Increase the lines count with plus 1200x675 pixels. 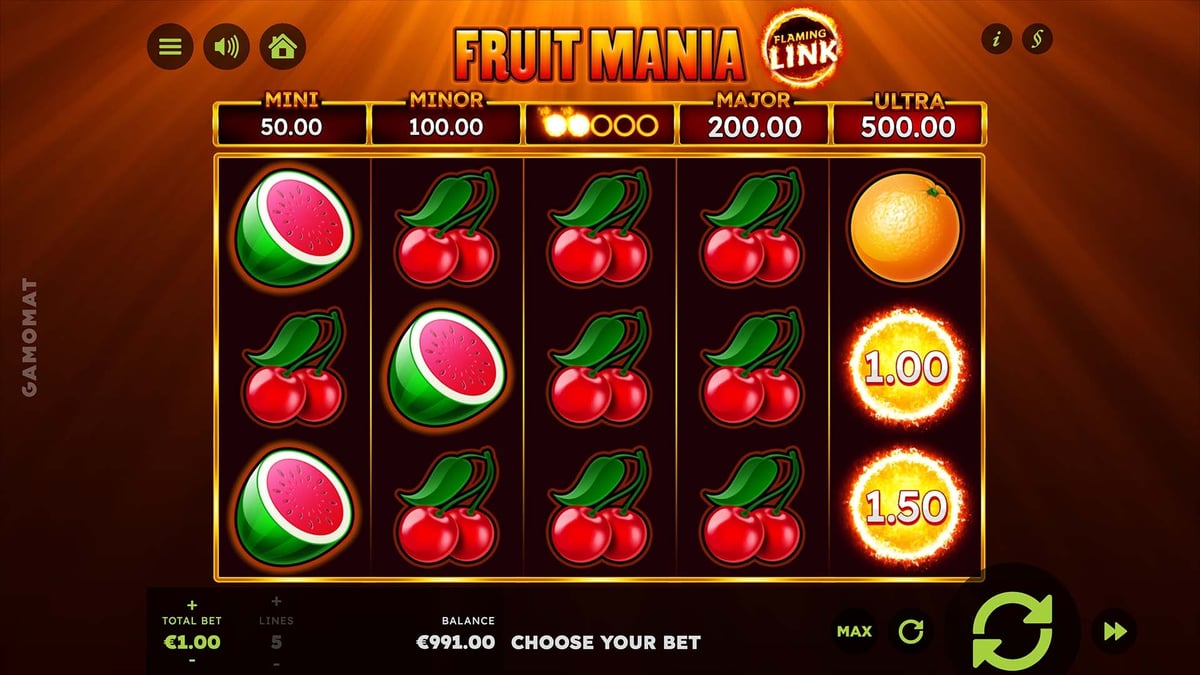(x=276, y=602)
